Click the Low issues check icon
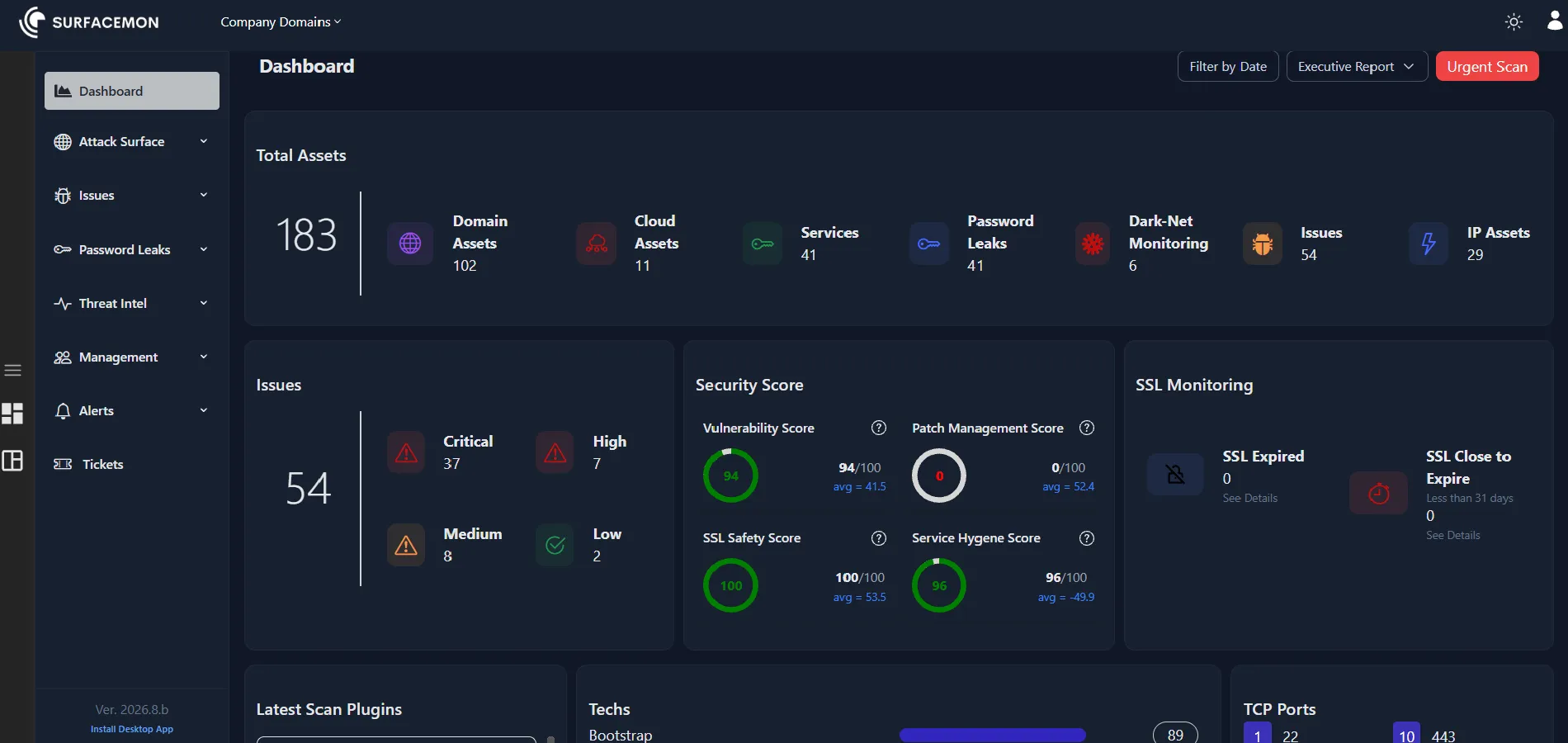Viewport: 1568px width, 743px height. tap(555, 545)
